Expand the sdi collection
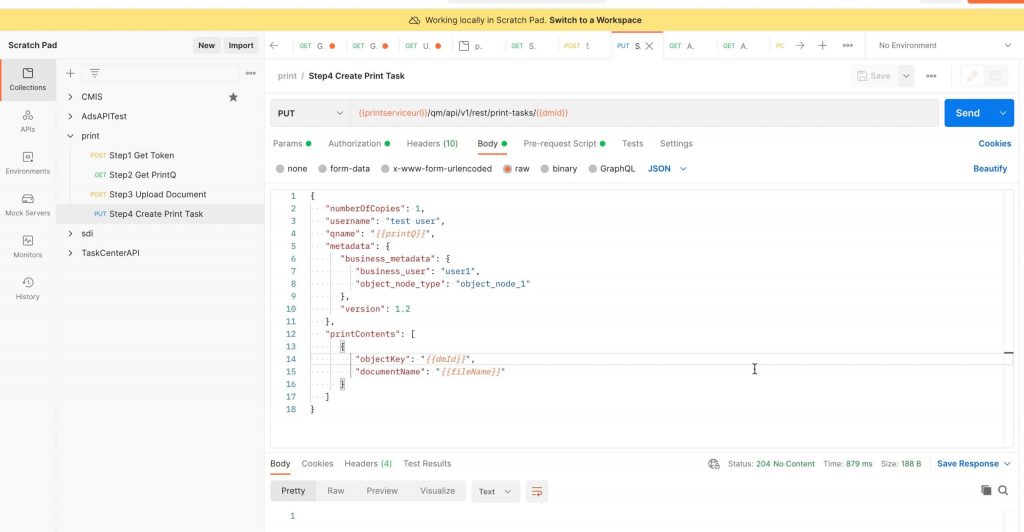The image size is (1024, 532). tap(71, 233)
